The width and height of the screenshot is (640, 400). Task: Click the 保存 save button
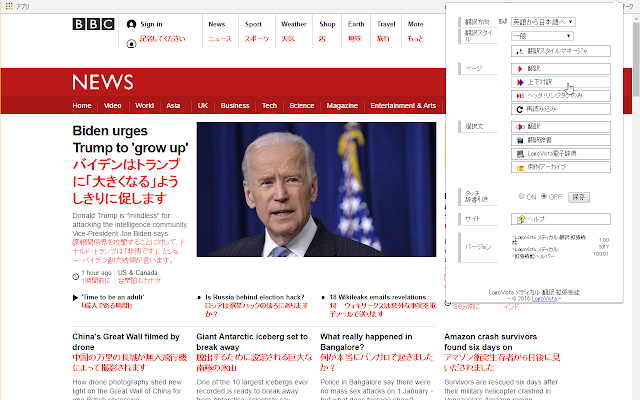click(x=579, y=197)
